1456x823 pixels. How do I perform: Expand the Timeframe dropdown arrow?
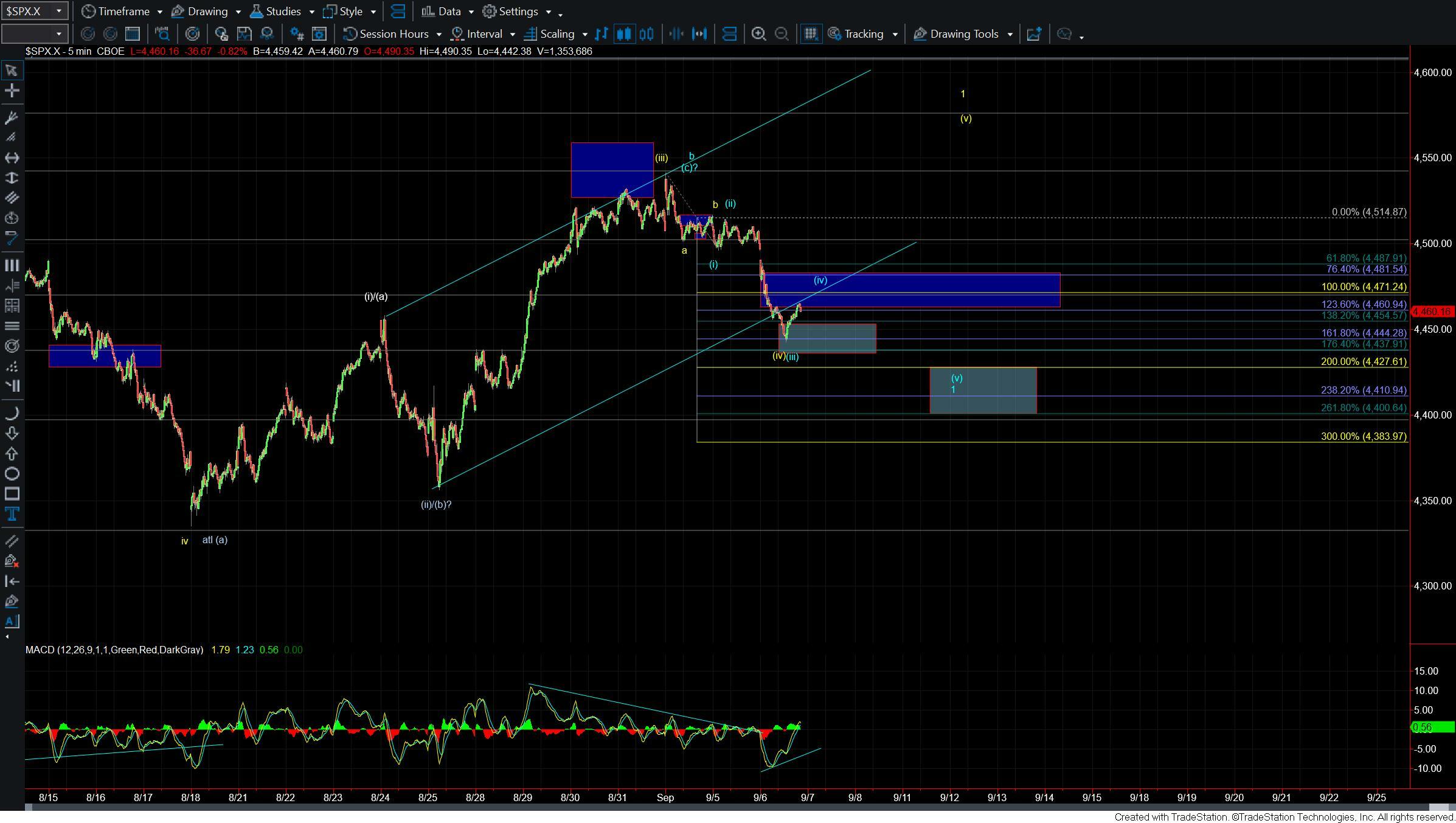click(x=159, y=12)
